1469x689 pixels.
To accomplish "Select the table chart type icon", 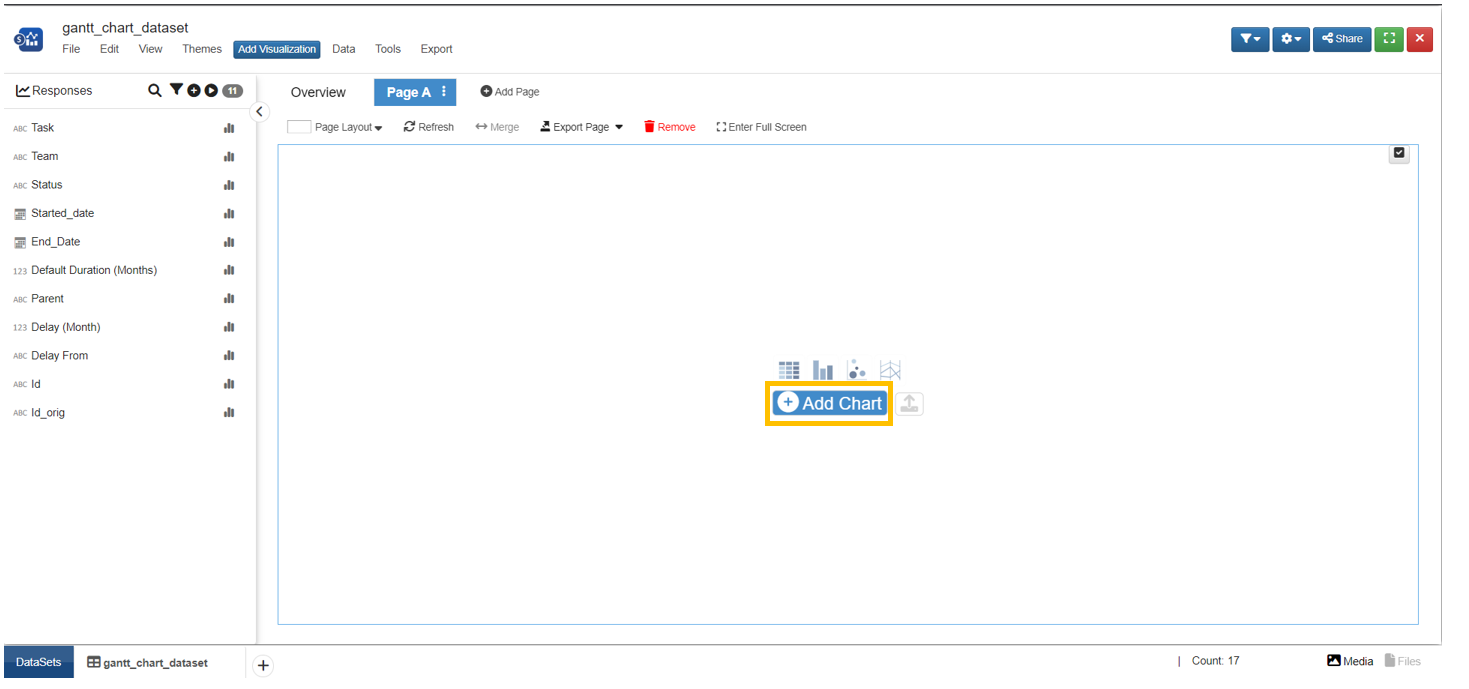I will [x=789, y=371].
